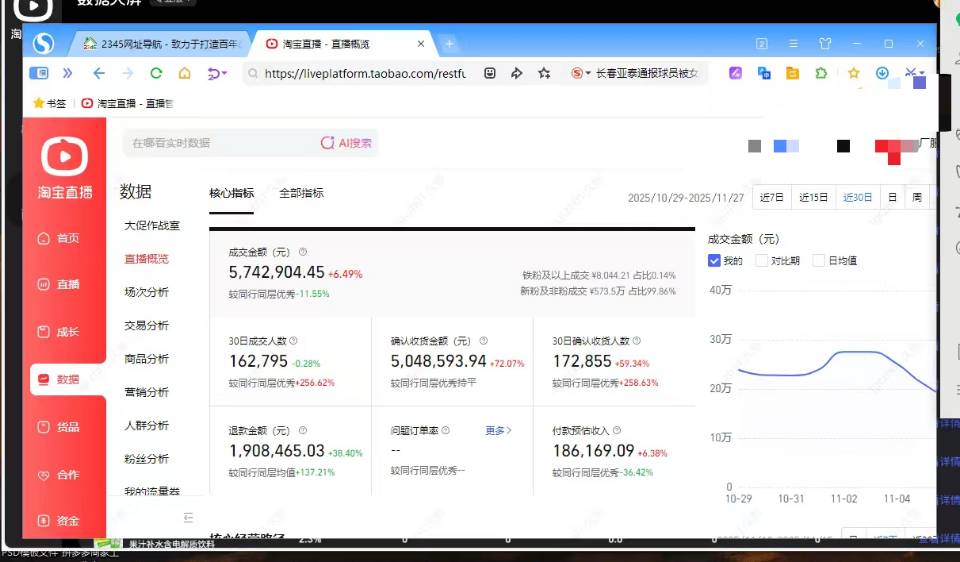Viewport: 960px width, 562px height.
Task: Select 场次分析 in data menu
Action: tap(146, 292)
